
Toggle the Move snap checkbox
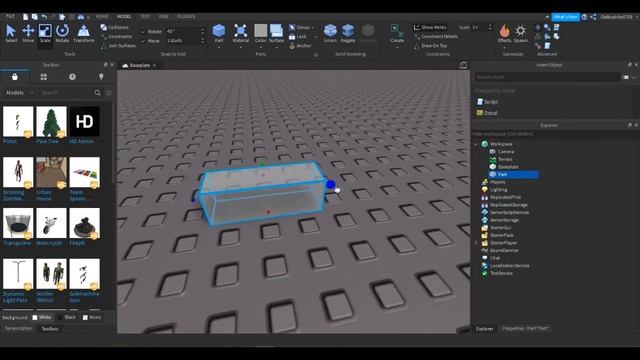[143, 41]
